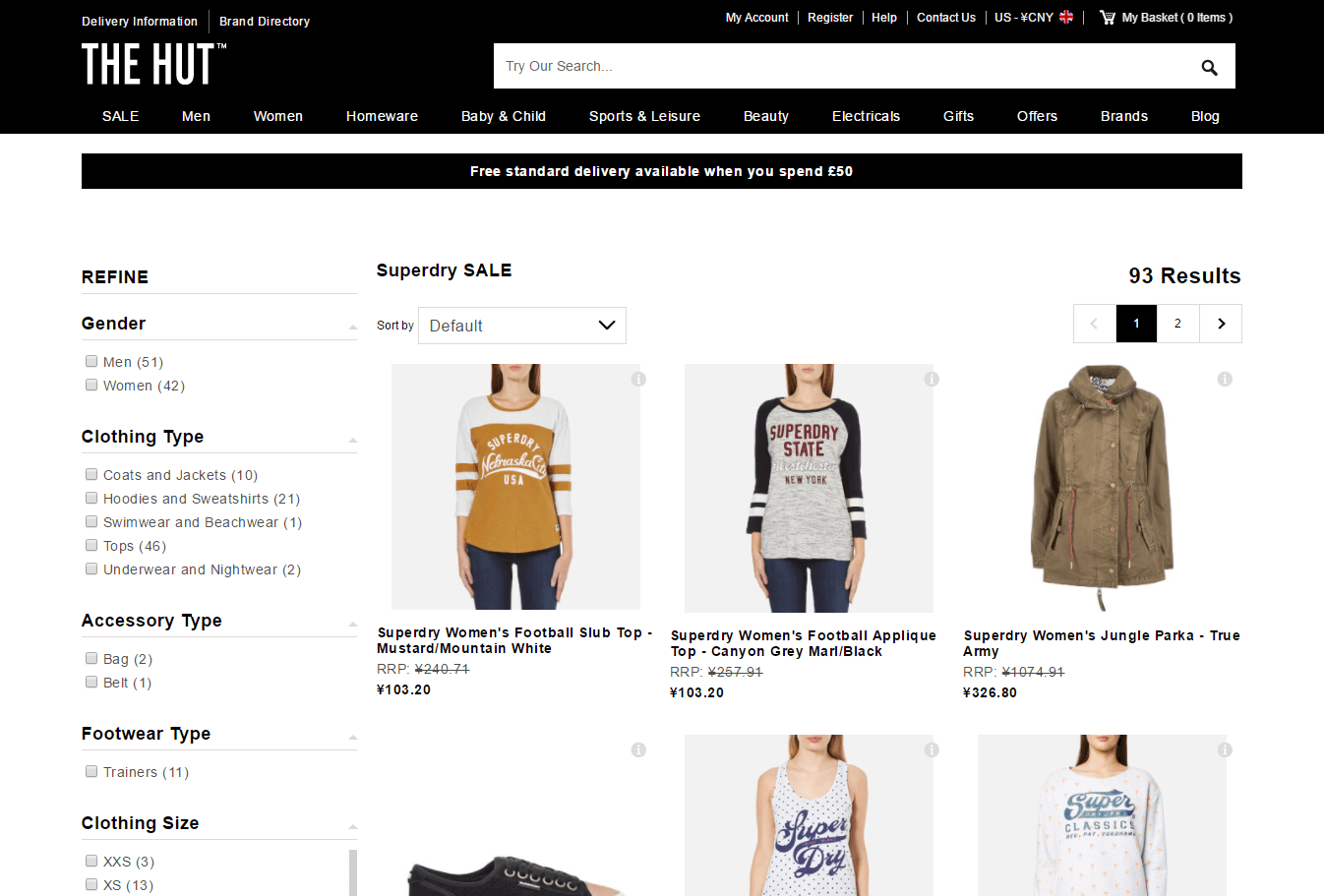Viewport: 1324px width, 896px height.
Task: Open Jungle Parka product image
Action: (x=1102, y=488)
